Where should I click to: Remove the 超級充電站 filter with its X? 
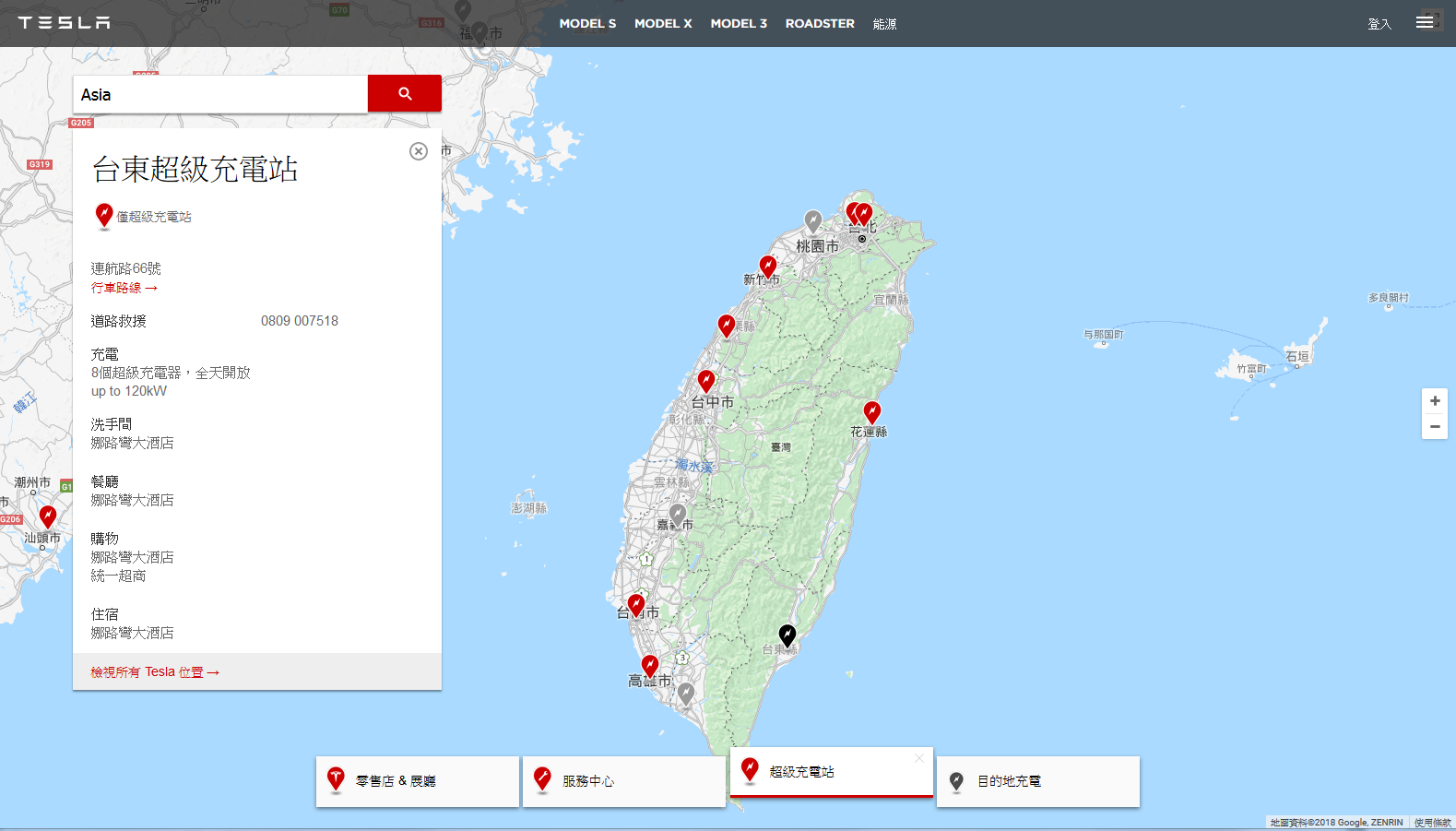(919, 758)
